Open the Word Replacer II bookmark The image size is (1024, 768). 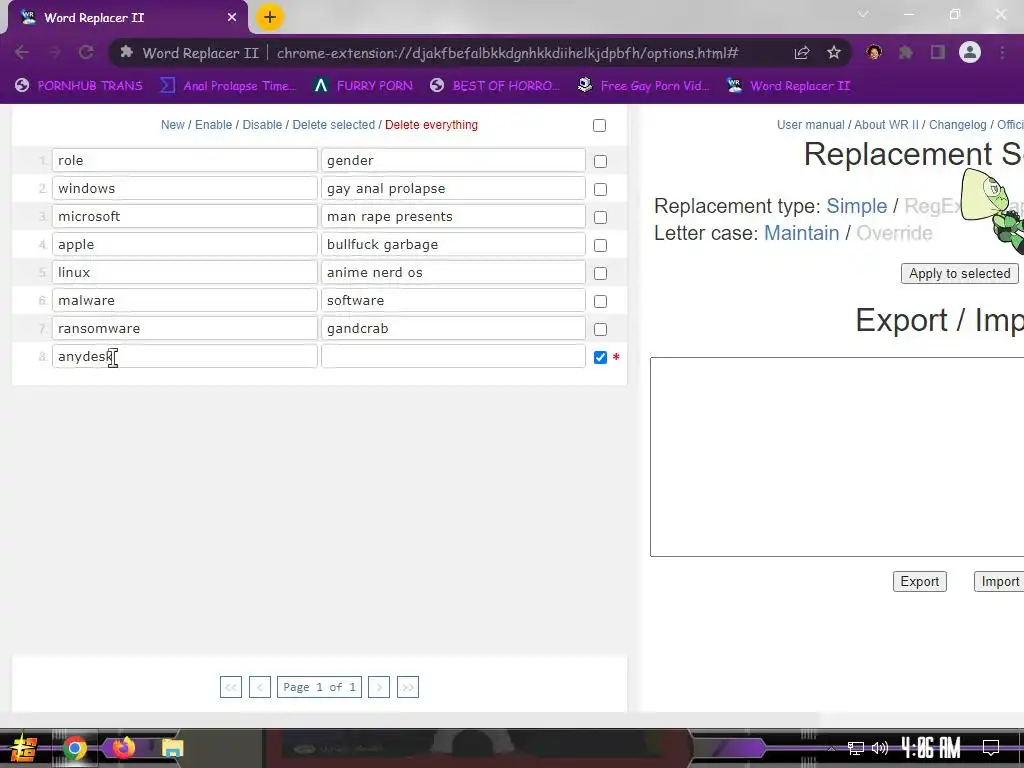[788, 86]
